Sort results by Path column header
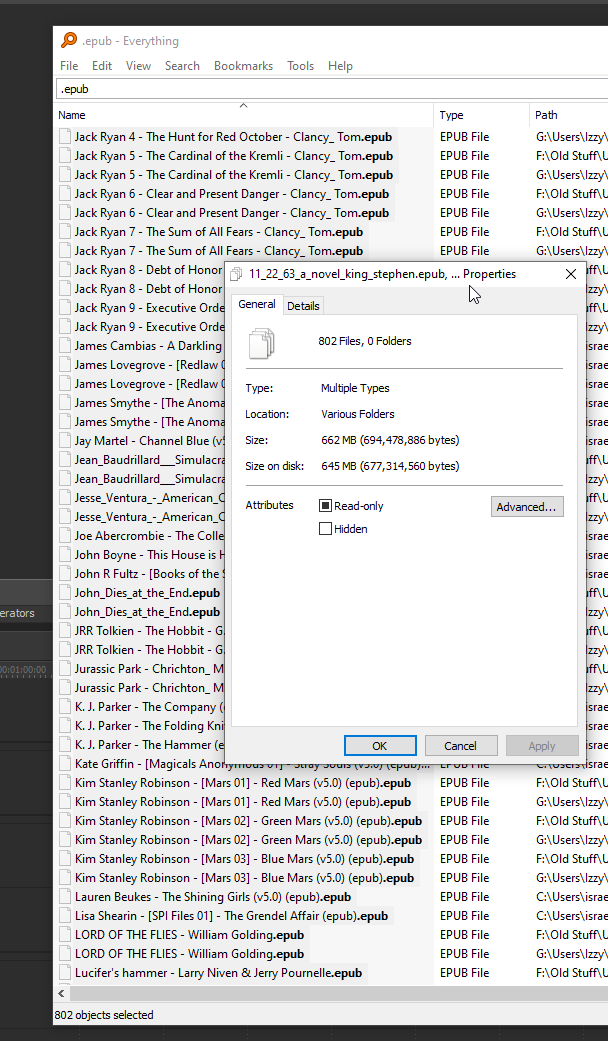Viewport: 608px width, 1041px height. pos(569,115)
